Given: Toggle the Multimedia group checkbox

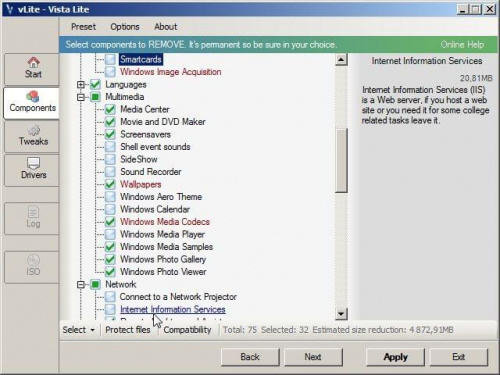Looking at the screenshot, I should point(95,97).
